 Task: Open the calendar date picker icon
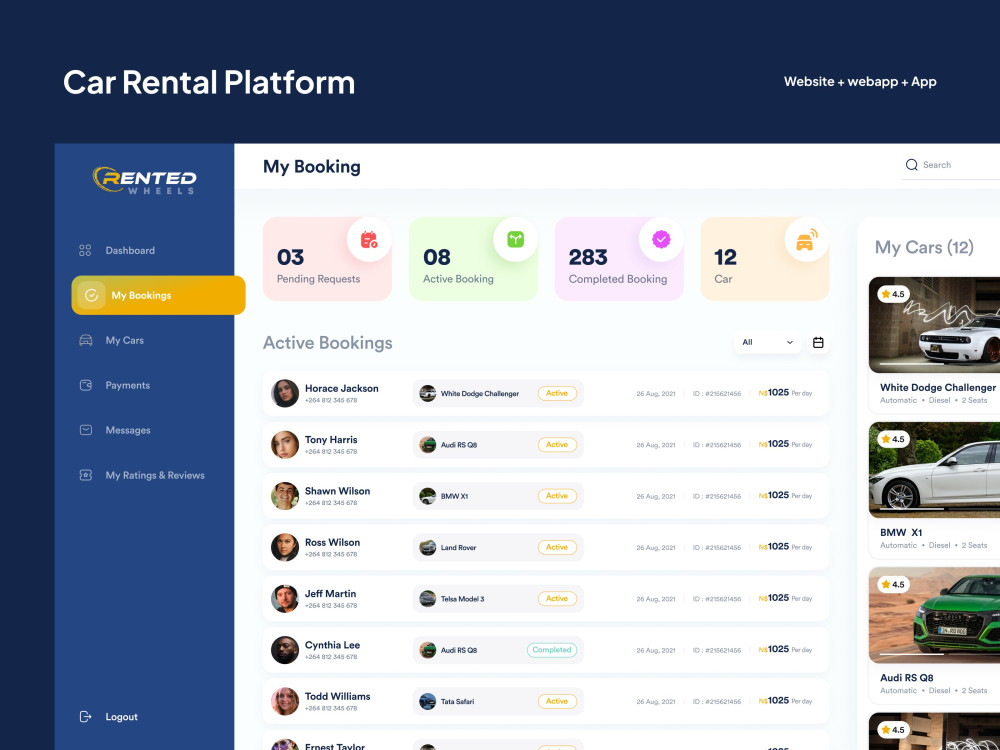[x=818, y=342]
